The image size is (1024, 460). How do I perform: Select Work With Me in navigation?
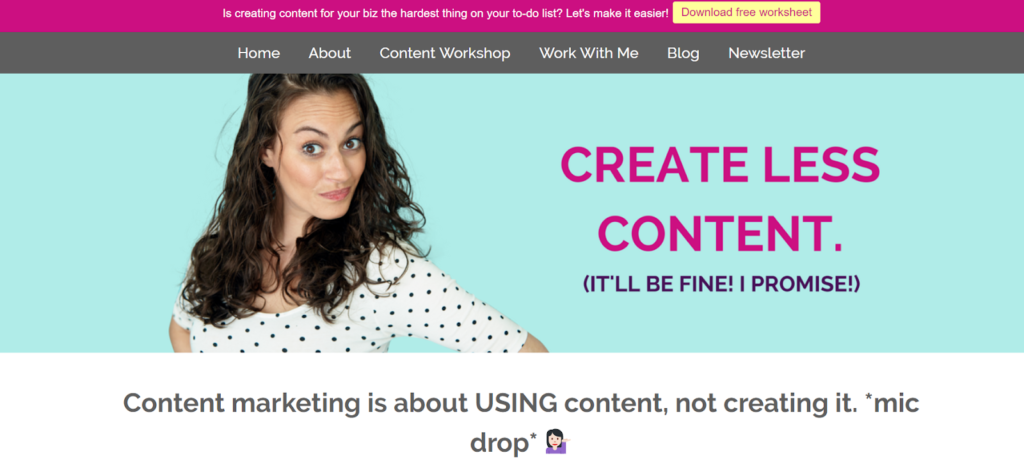click(588, 53)
